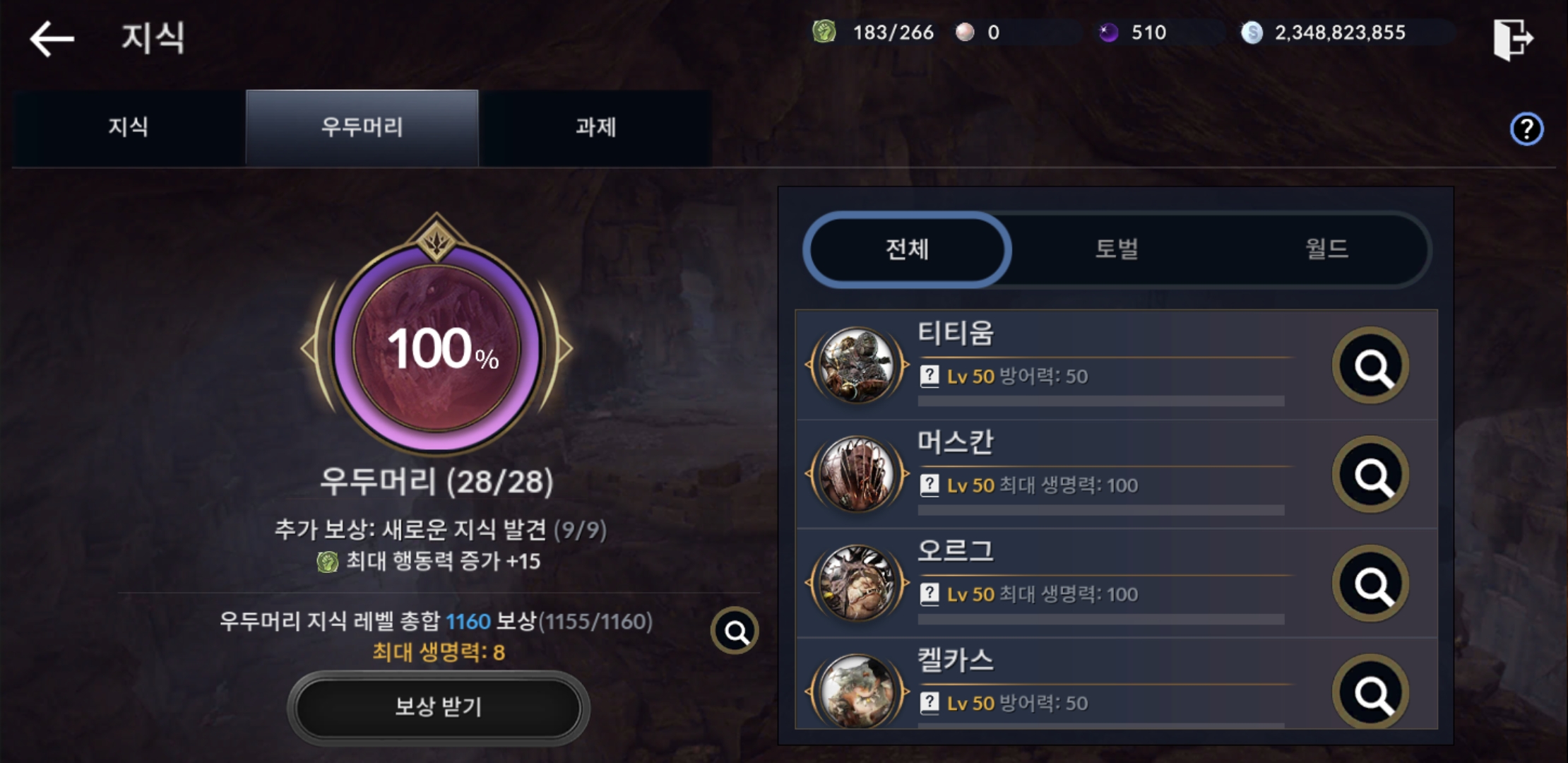Switch to the 지식 tab
The width and height of the screenshot is (1568, 763).
tap(128, 128)
